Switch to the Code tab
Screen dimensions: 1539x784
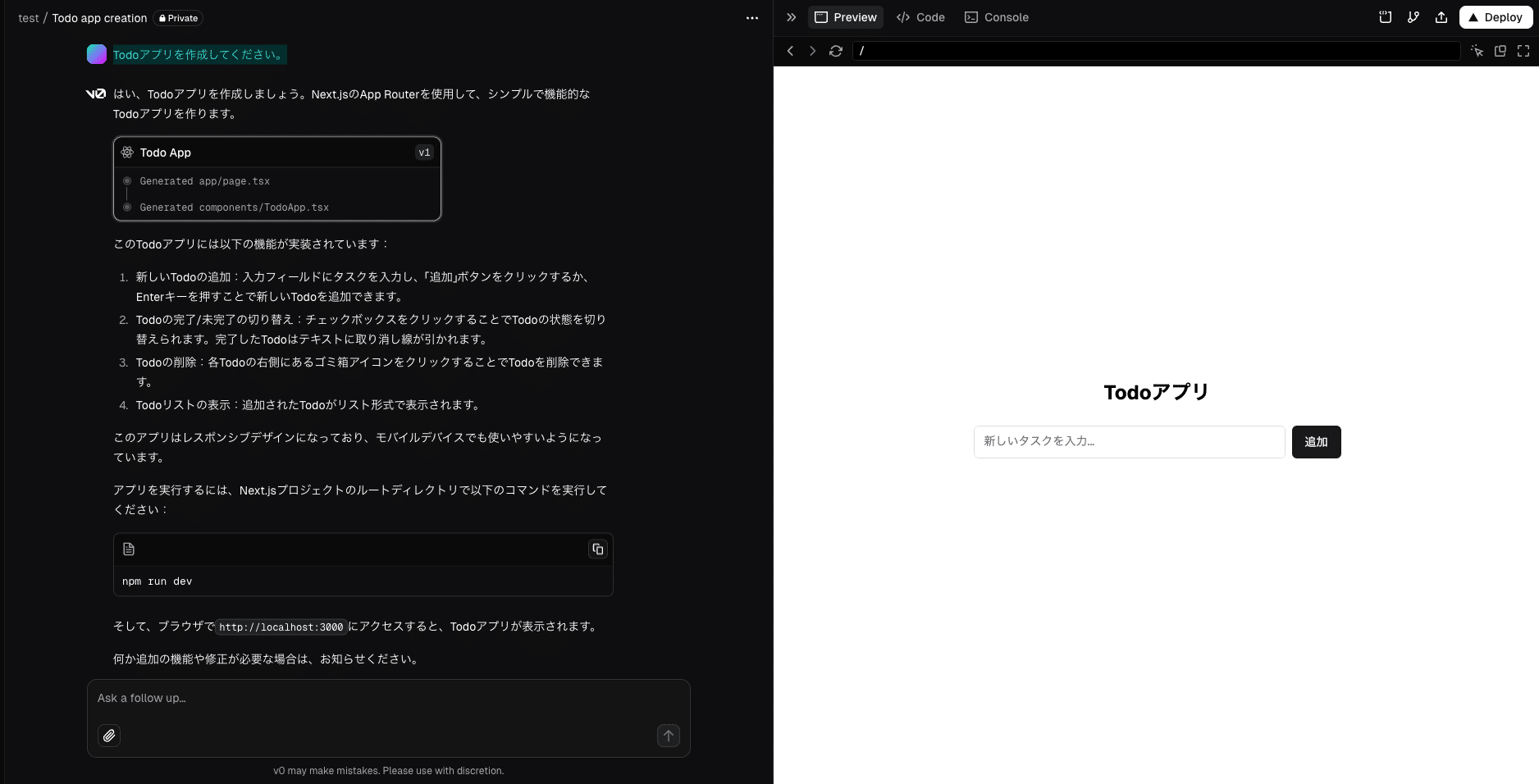click(920, 17)
